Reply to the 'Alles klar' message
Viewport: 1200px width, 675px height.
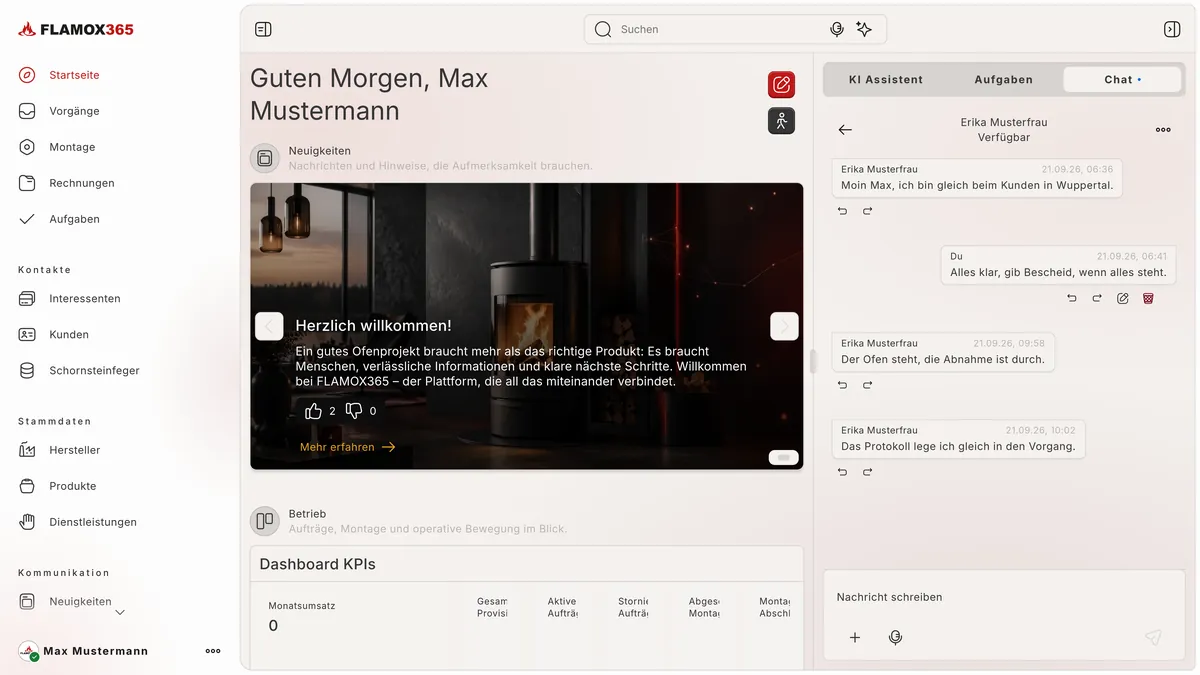[1072, 298]
